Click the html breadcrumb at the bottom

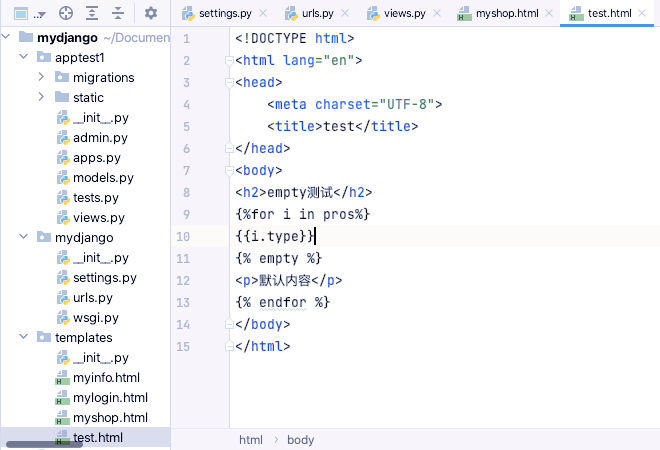[x=251, y=440]
